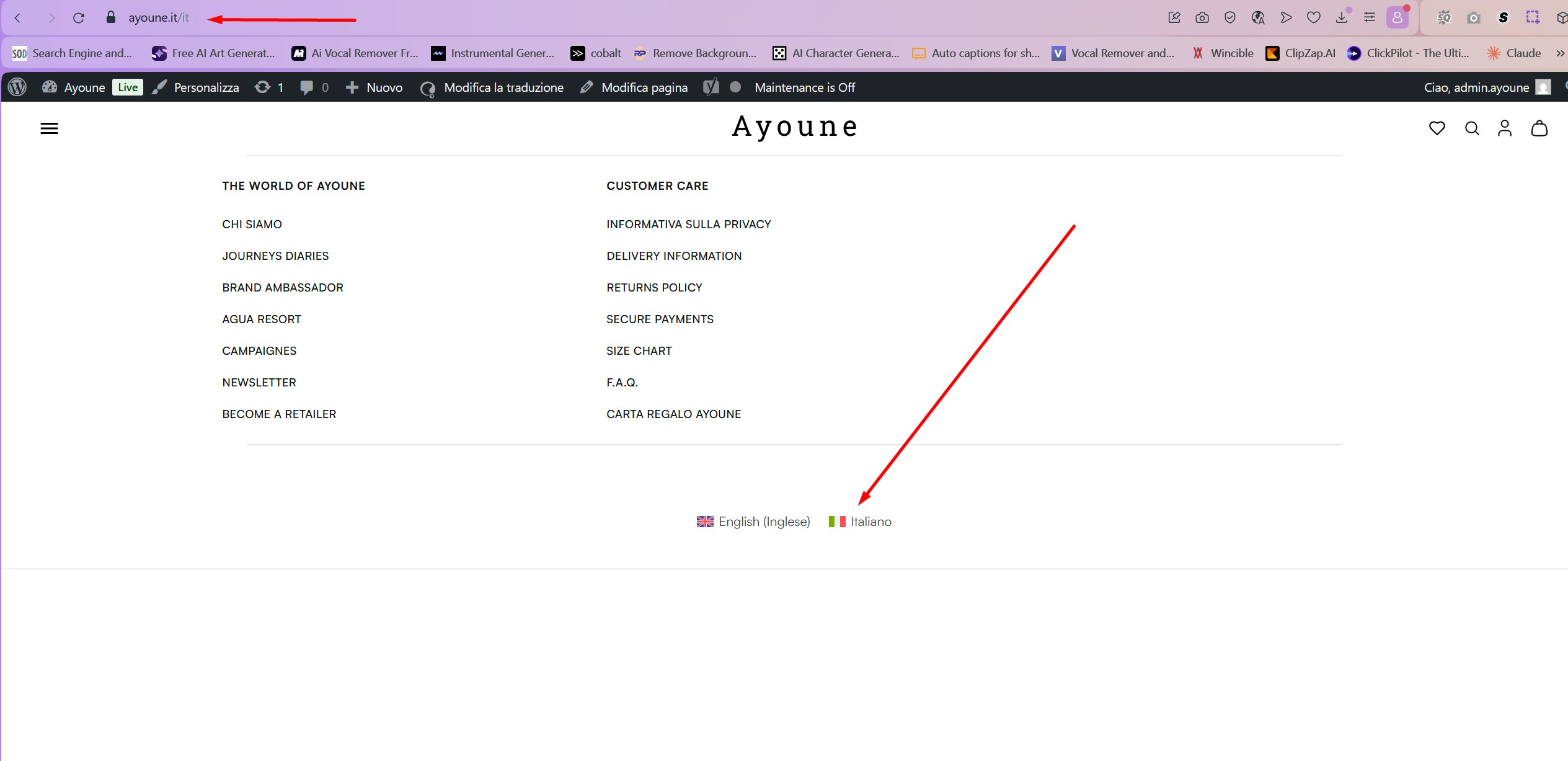Open DELIVERY INFORMATION link

[x=674, y=256]
